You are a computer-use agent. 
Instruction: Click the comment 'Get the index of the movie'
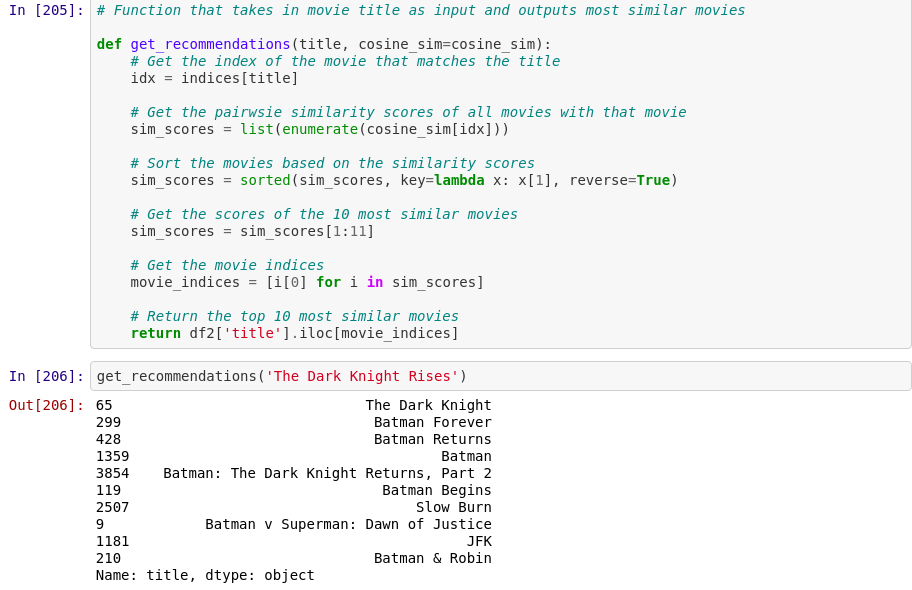345,62
